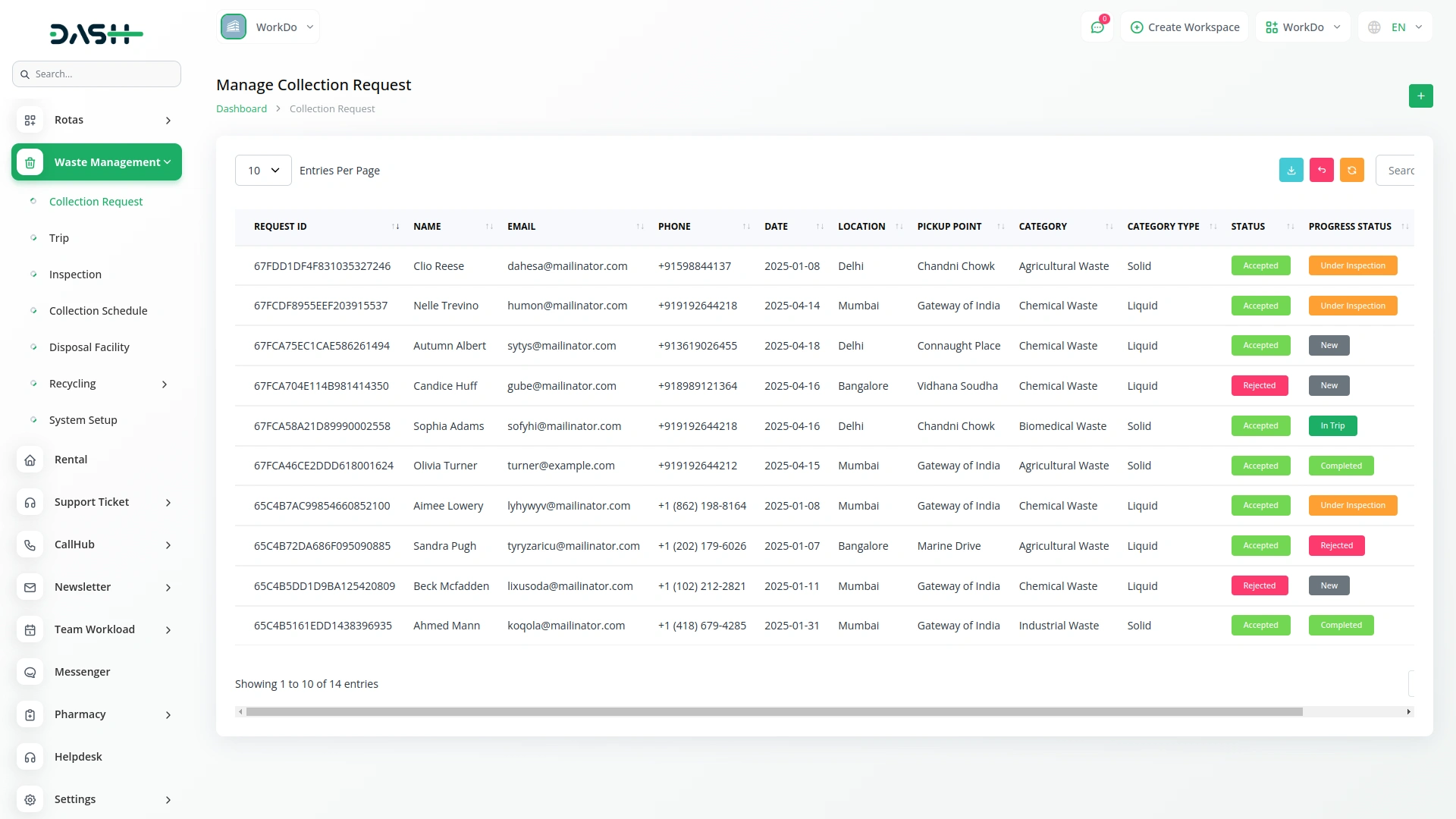Open the chat messages notification icon
The height and width of the screenshot is (819, 1456).
[1097, 27]
